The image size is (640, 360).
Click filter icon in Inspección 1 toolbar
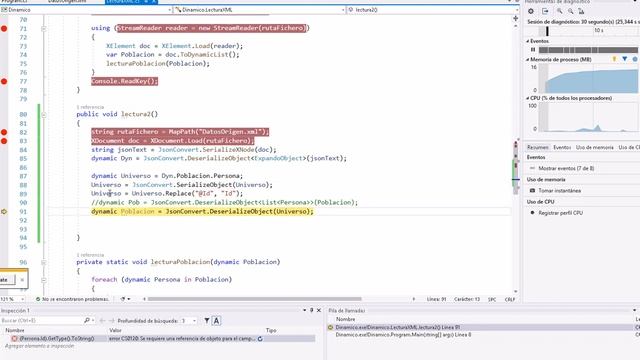click(207, 321)
